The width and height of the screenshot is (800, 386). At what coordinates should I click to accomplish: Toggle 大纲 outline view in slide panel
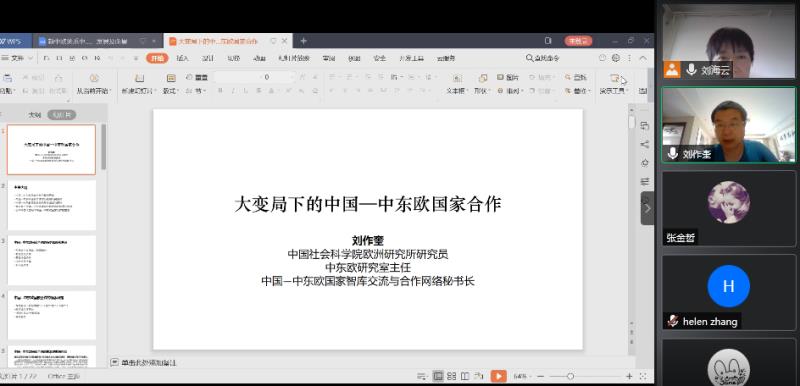[34, 115]
